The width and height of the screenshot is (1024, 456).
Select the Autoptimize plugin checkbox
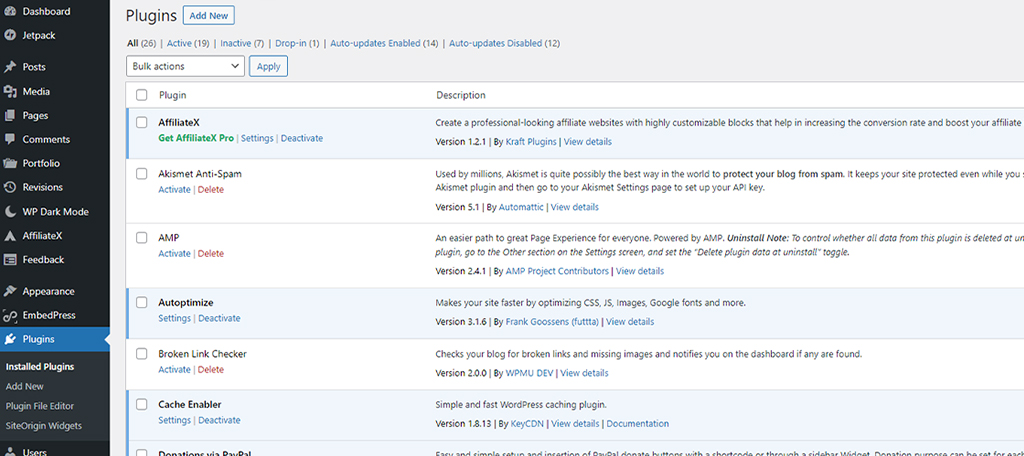pos(142,302)
